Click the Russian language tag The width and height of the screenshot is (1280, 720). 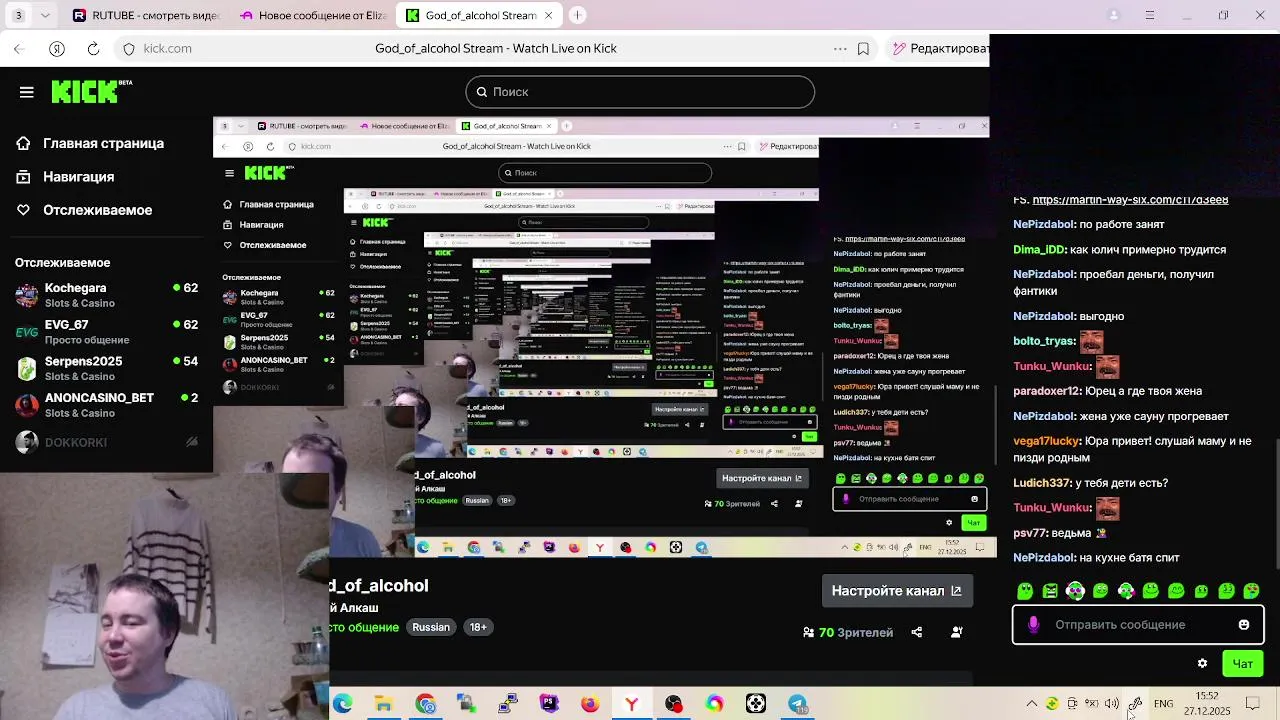click(x=431, y=627)
